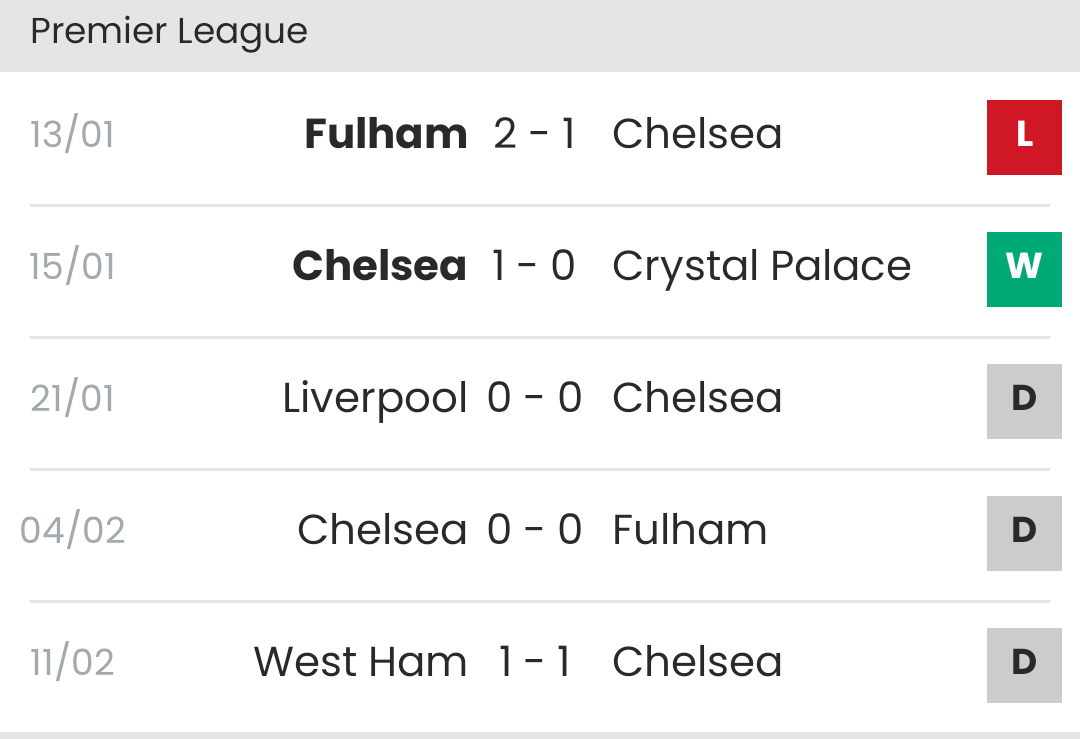Open the 1 - 1 score result
The image size is (1080, 739).
(535, 662)
